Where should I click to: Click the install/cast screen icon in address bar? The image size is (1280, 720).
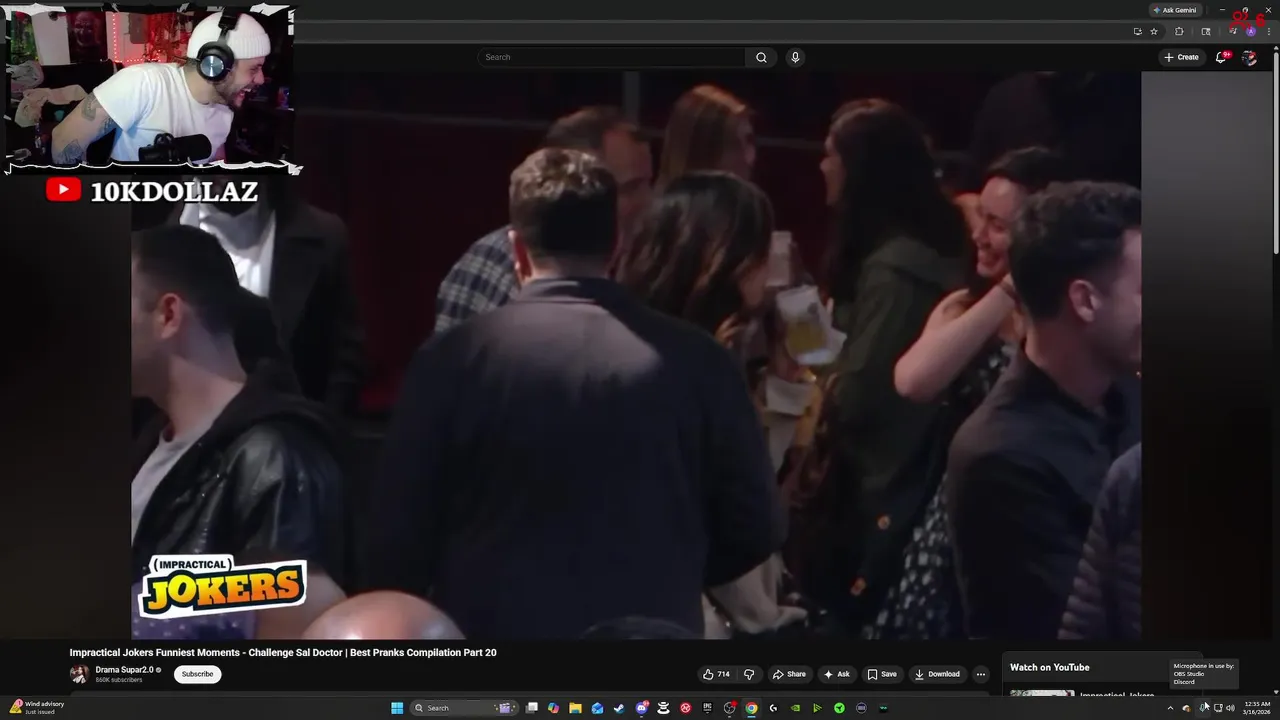(x=1138, y=31)
